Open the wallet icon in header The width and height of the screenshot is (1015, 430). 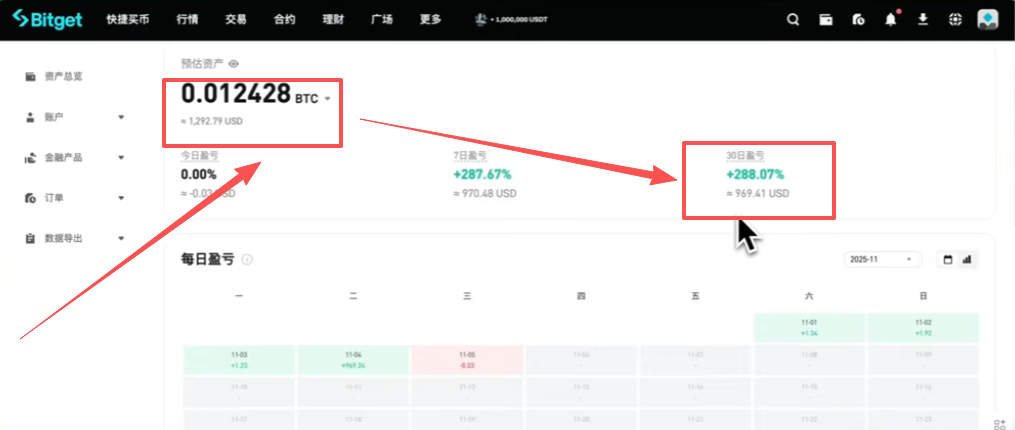click(826, 19)
